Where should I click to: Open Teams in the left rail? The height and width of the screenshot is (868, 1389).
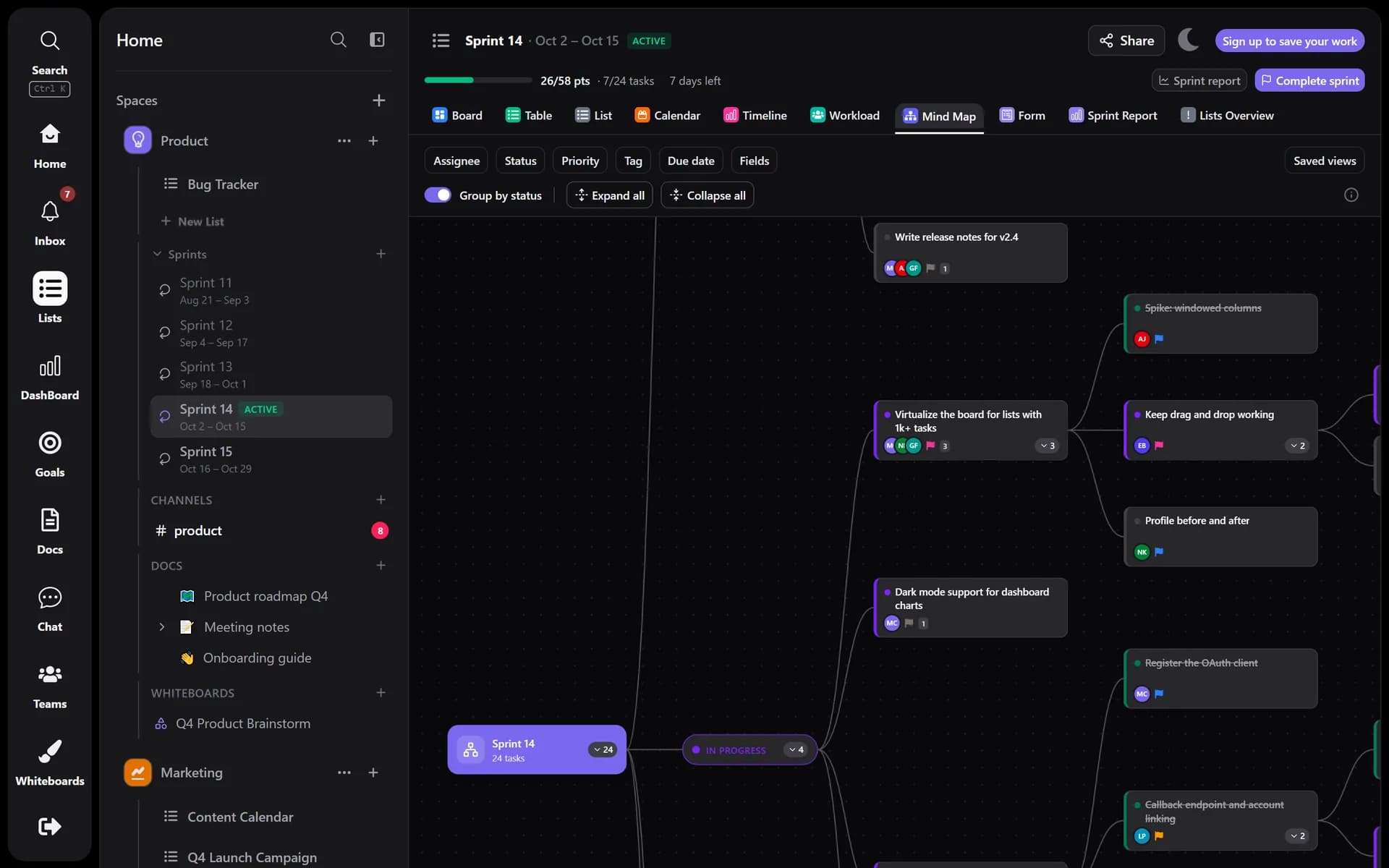click(x=49, y=687)
